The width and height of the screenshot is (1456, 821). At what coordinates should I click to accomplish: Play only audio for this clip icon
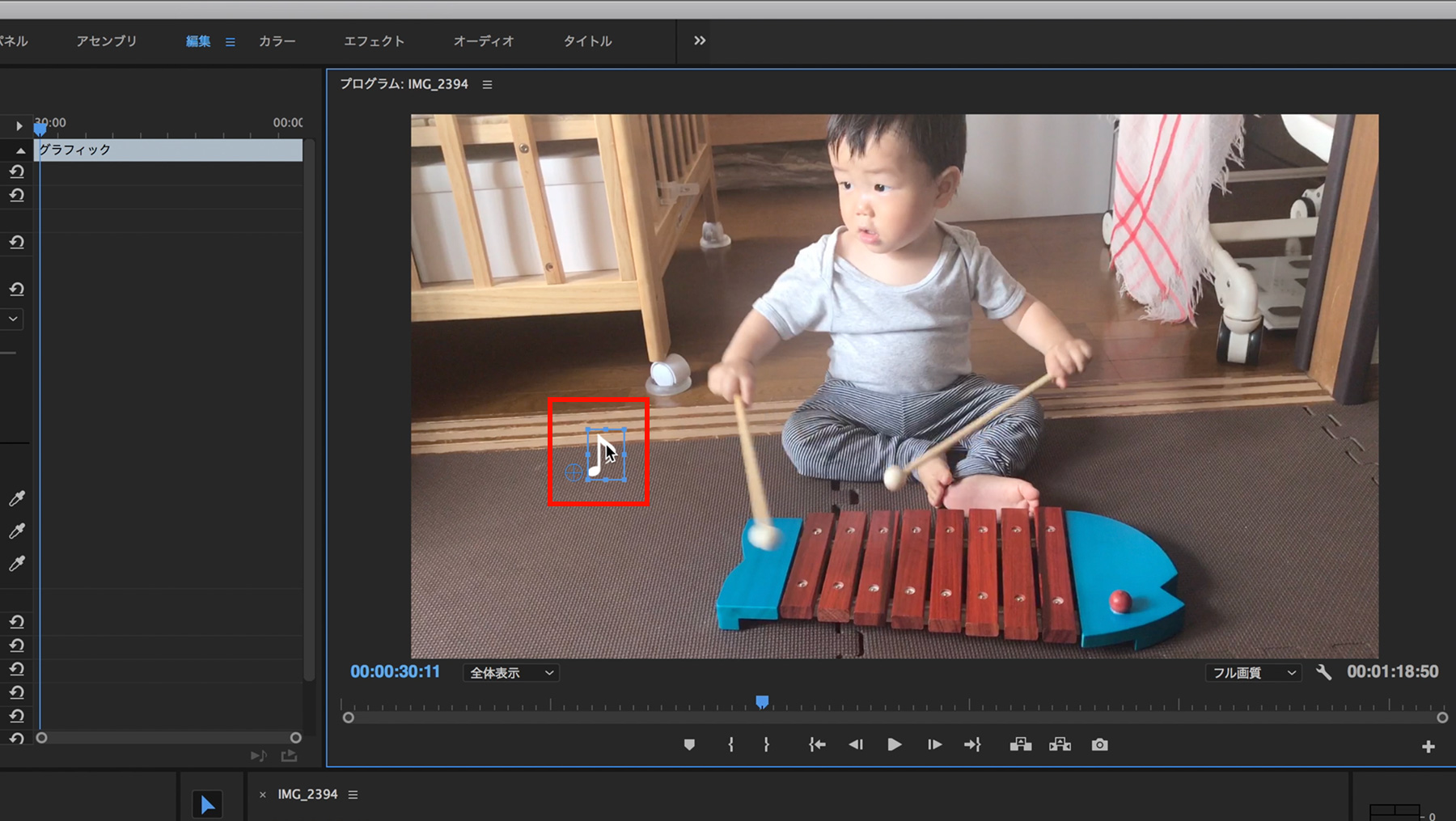[x=258, y=756]
